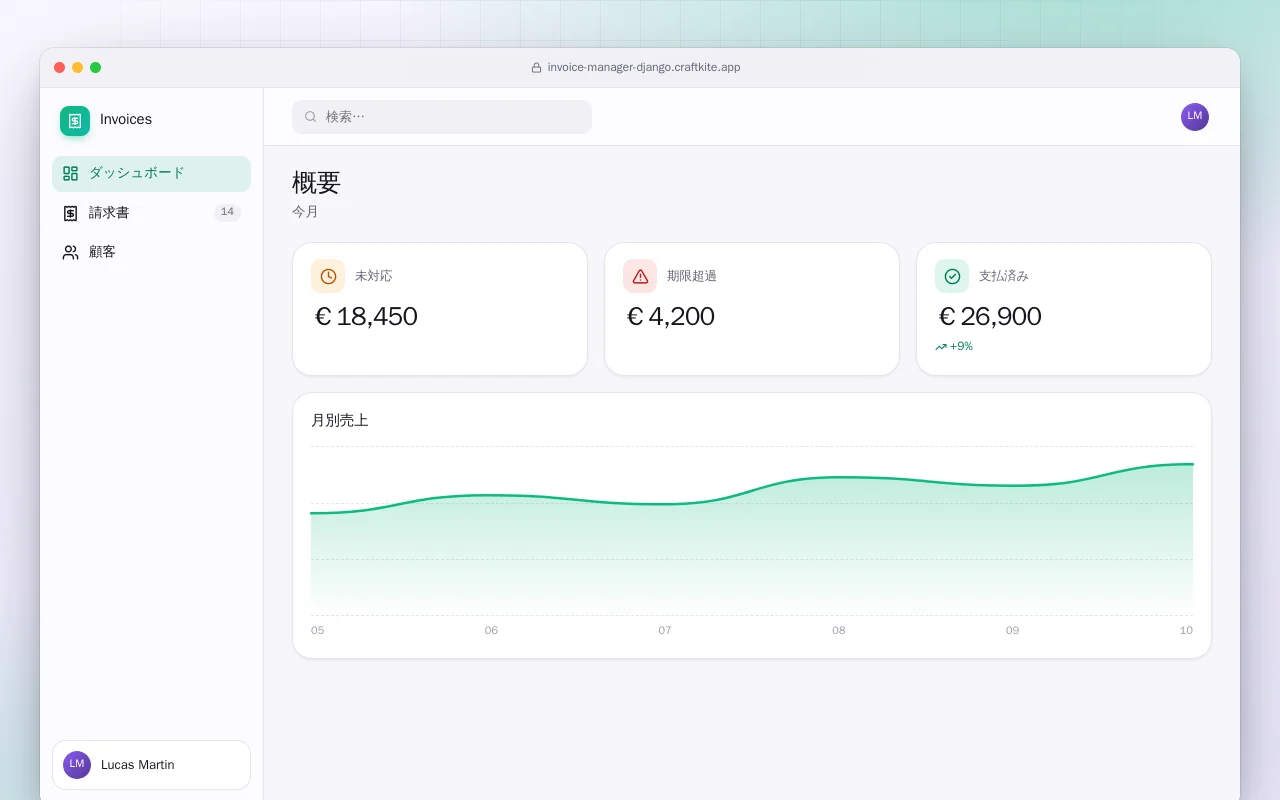The image size is (1280, 800).
Task: Click the +9% trend indicator
Action: click(x=954, y=347)
